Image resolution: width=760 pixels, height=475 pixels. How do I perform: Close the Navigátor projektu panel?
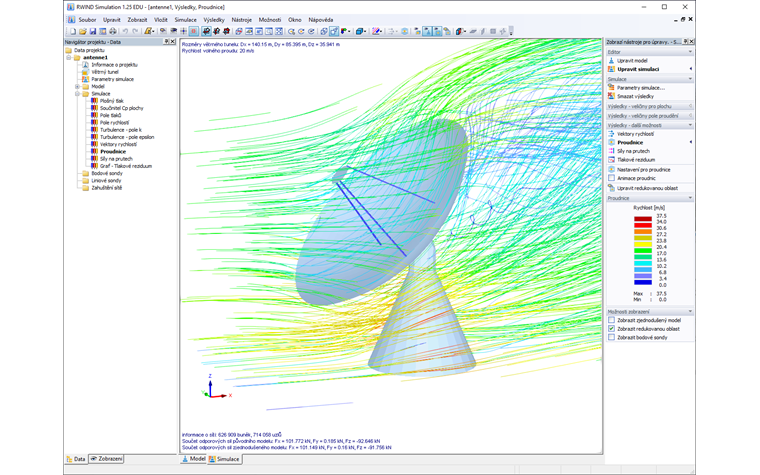(x=173, y=42)
